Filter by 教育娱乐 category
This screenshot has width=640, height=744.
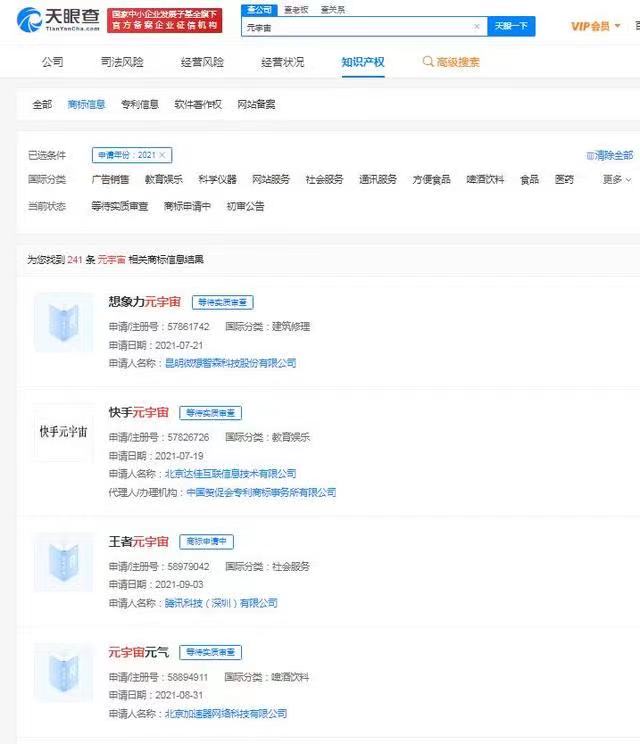[164, 179]
